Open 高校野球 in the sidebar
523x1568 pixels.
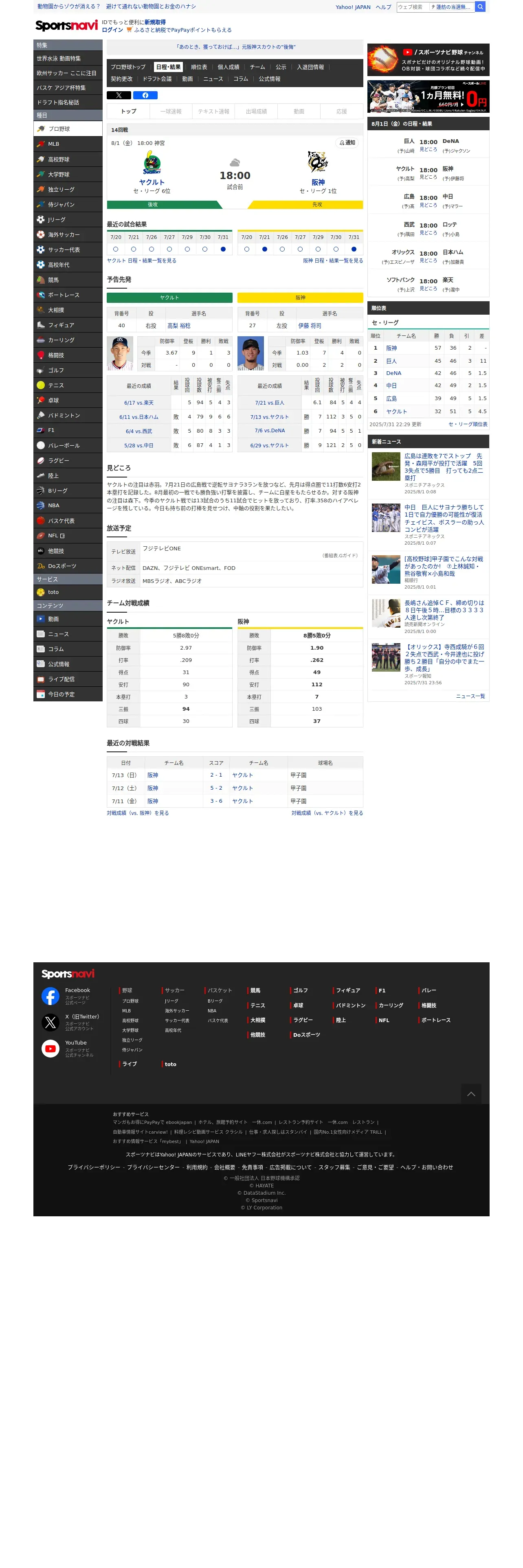(68, 160)
